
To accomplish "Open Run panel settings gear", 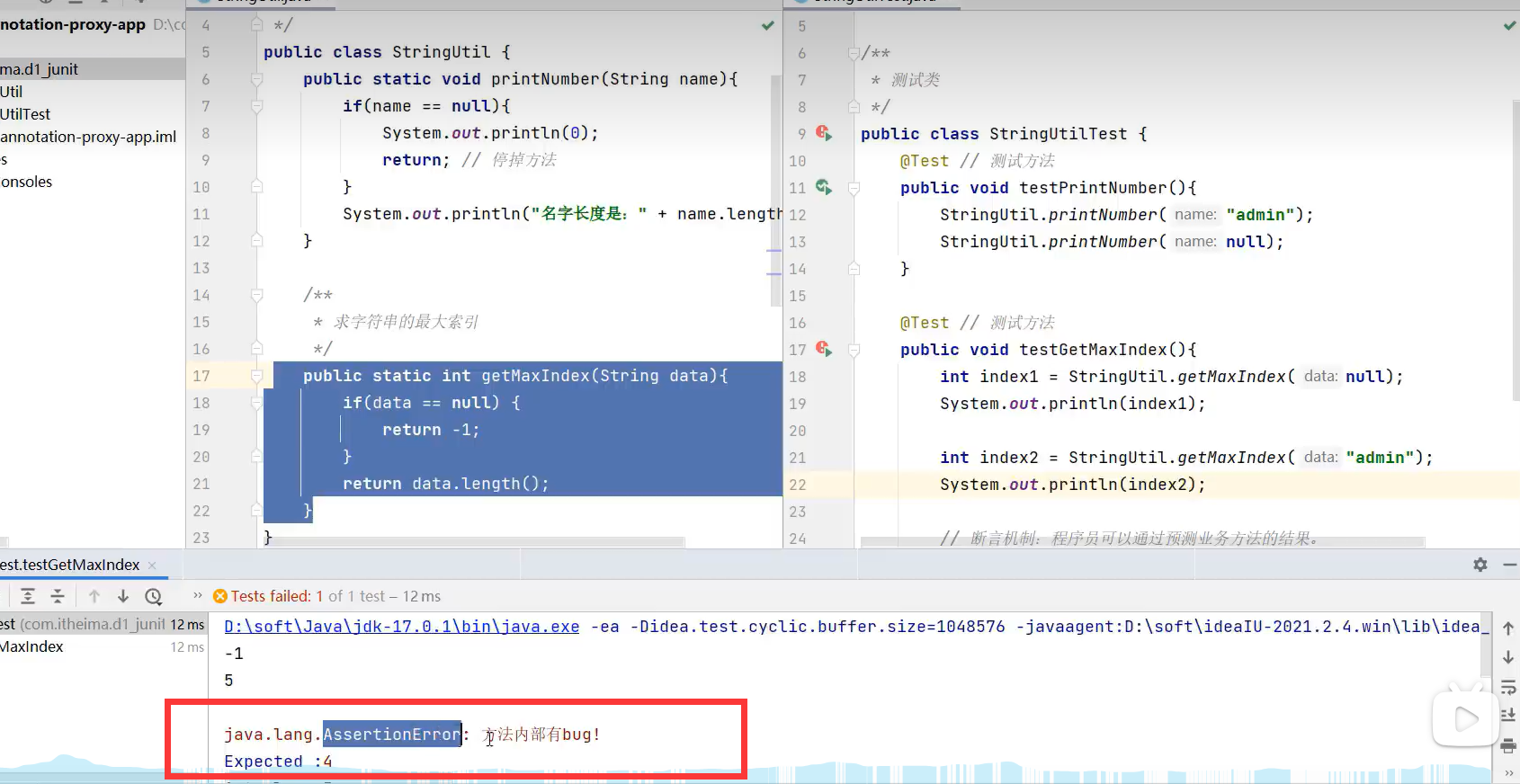I will [x=1480, y=565].
